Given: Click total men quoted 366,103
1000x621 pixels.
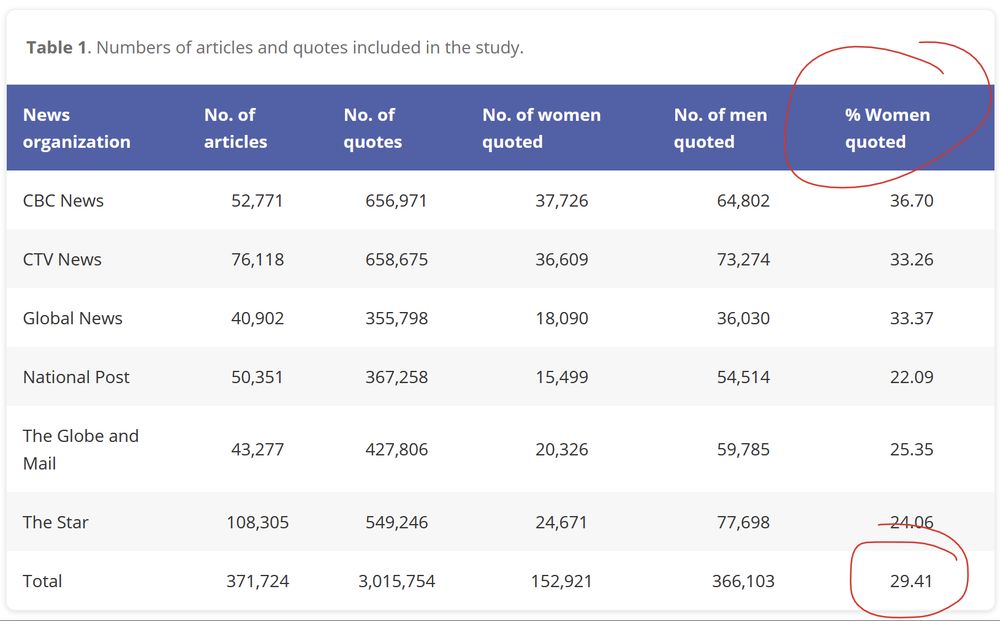Looking at the screenshot, I should [x=743, y=581].
